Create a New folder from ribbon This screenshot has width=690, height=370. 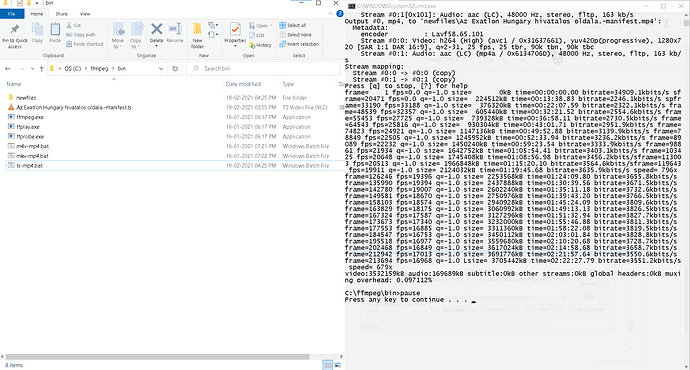click(198, 36)
